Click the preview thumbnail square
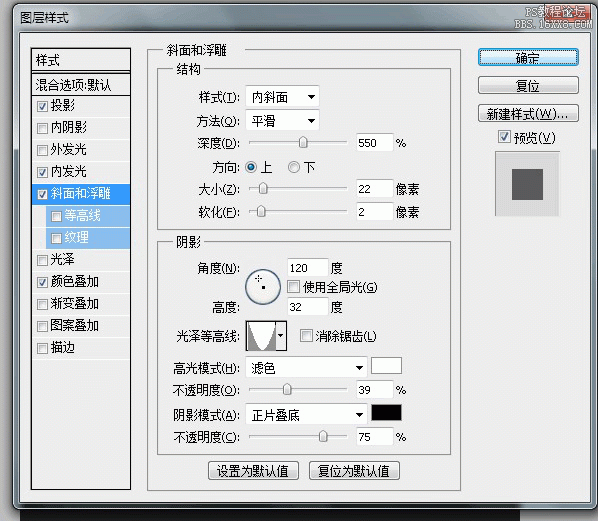Image resolution: width=598 pixels, height=521 pixels. [527, 184]
